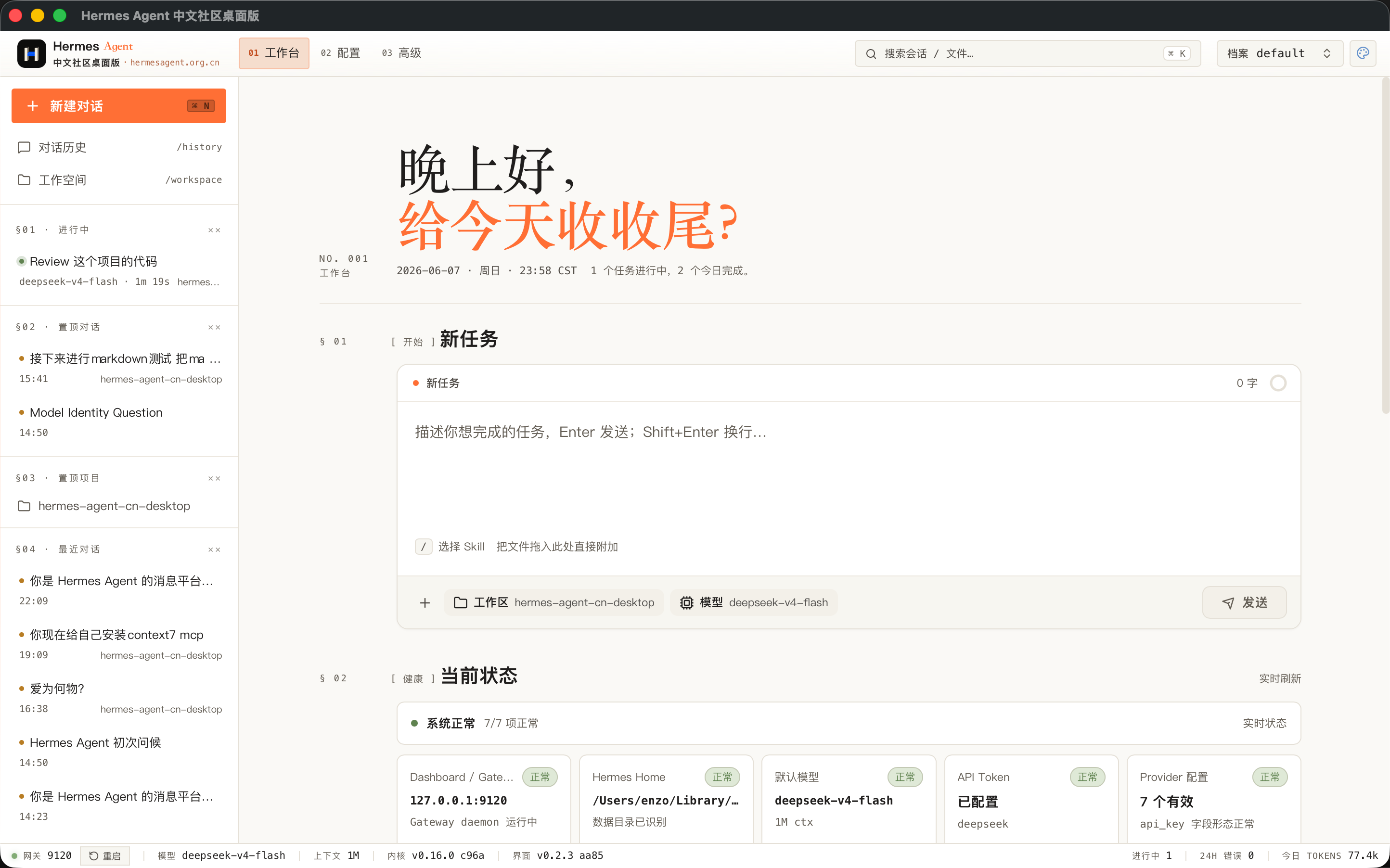Open the theme palette icon
This screenshot has height=868, width=1390.
pos(1363,53)
